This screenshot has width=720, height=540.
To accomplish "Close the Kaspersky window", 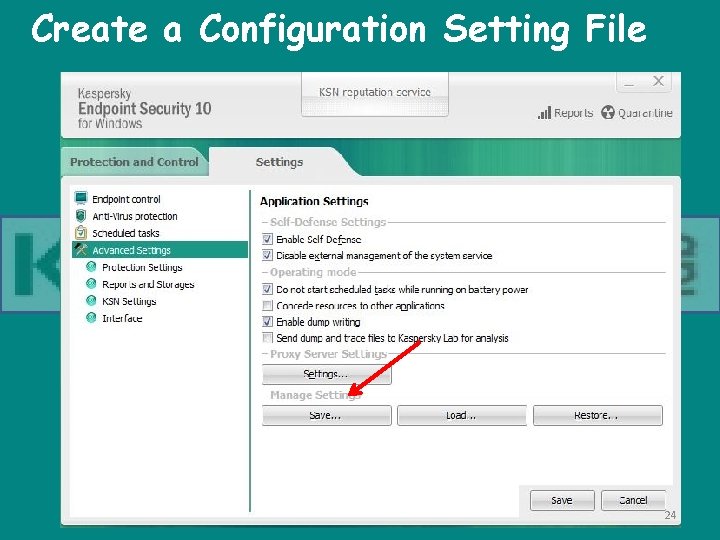I will tap(658, 81).
